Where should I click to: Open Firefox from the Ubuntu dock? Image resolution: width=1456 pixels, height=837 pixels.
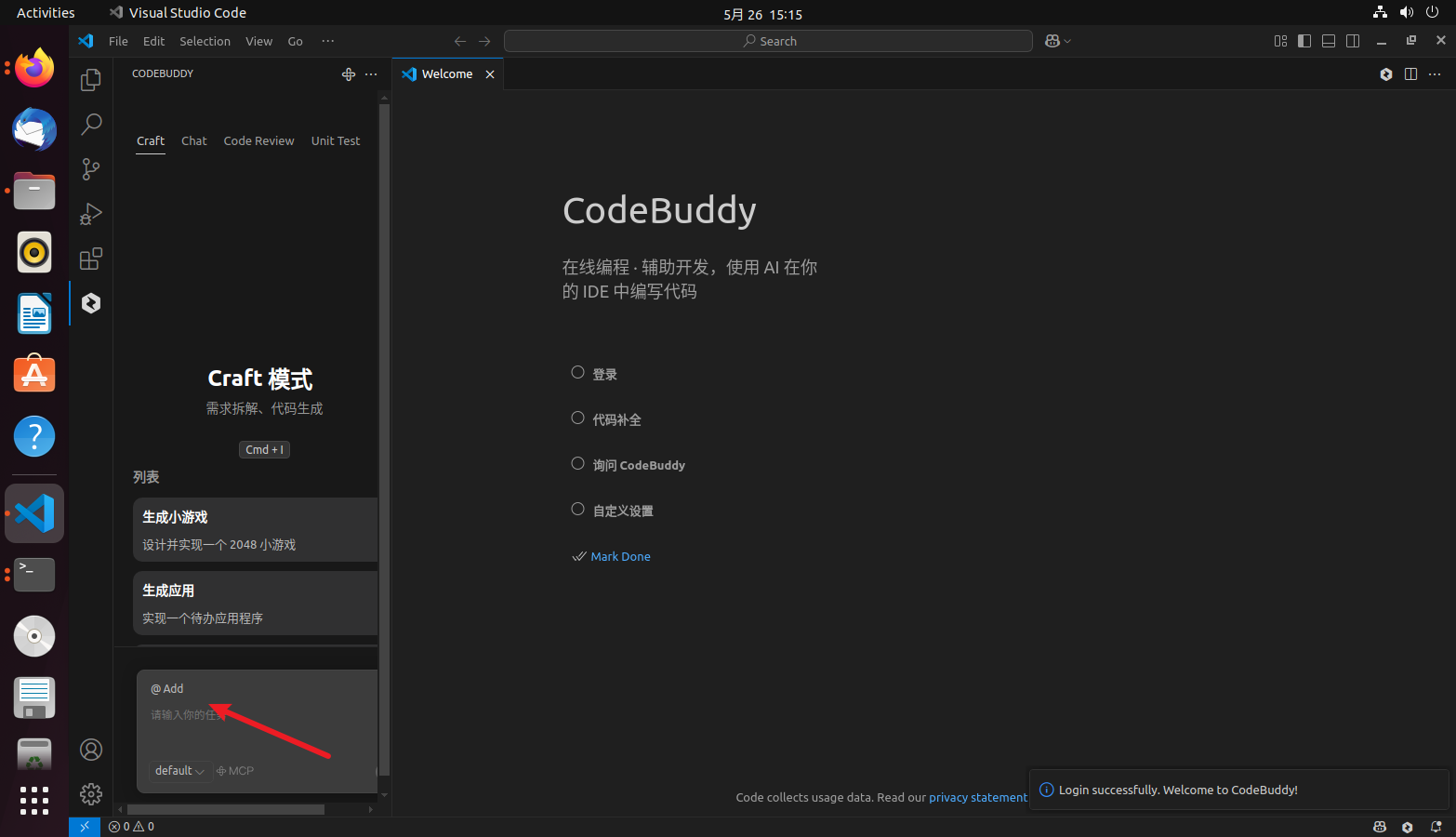point(34,68)
